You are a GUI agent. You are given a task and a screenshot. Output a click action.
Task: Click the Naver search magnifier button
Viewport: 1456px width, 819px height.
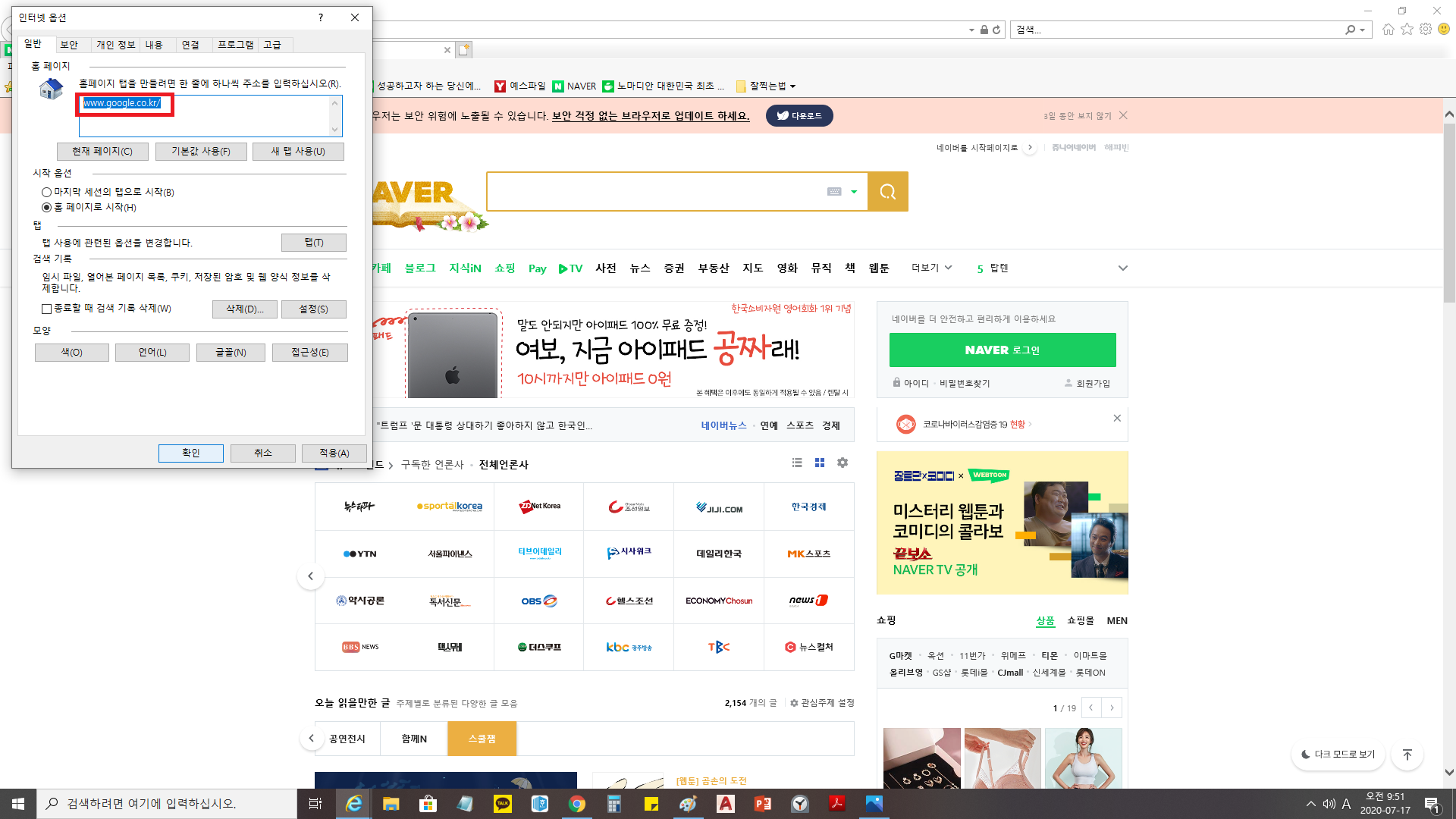coord(888,192)
